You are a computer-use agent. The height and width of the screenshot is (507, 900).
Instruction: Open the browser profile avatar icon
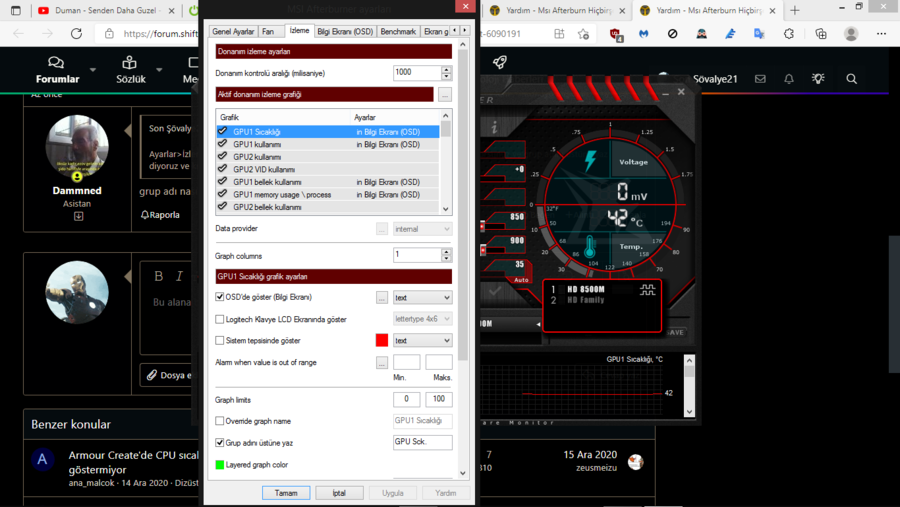(851, 34)
